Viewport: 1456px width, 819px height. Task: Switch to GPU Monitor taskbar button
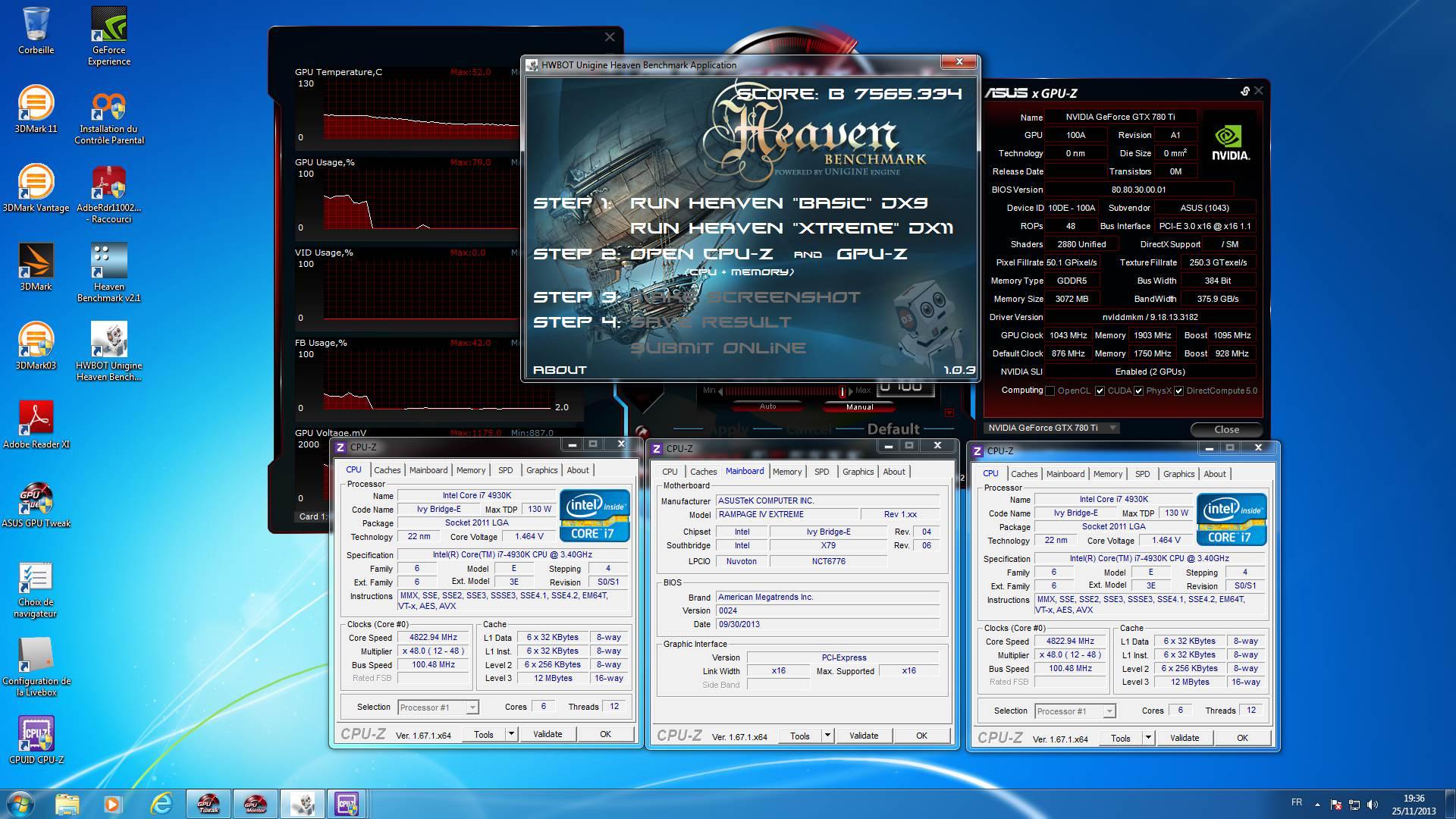click(x=255, y=804)
